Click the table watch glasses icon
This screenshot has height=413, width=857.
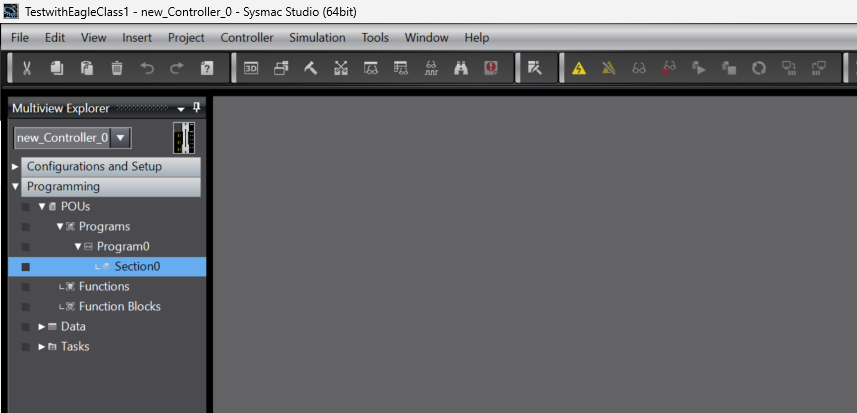tap(401, 68)
